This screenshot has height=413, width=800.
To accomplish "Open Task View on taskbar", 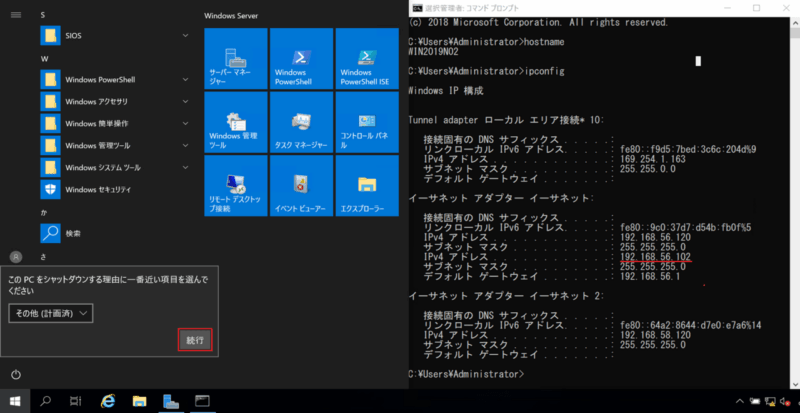I will point(76,400).
